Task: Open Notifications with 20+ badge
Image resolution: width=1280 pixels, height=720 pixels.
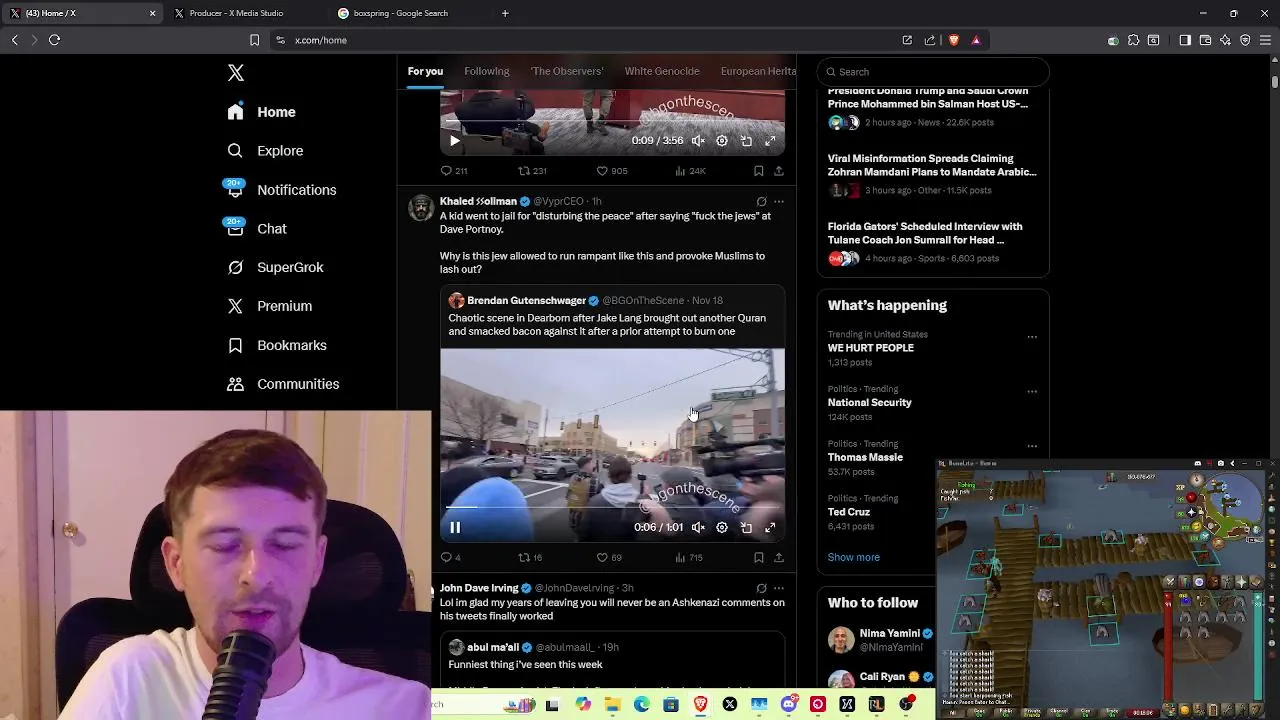Action: (x=281, y=190)
